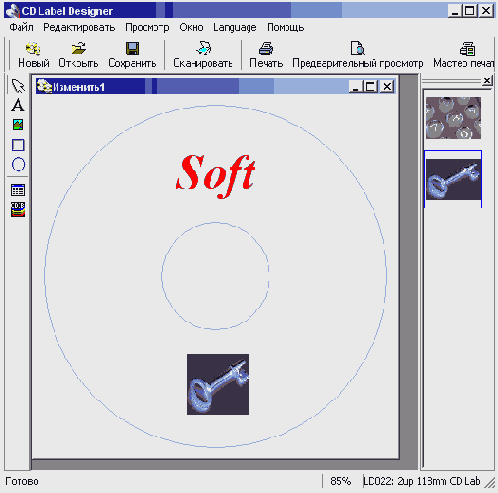This screenshot has height=493, width=498.
Task: Open the Просмотр menu
Action: coord(147,27)
